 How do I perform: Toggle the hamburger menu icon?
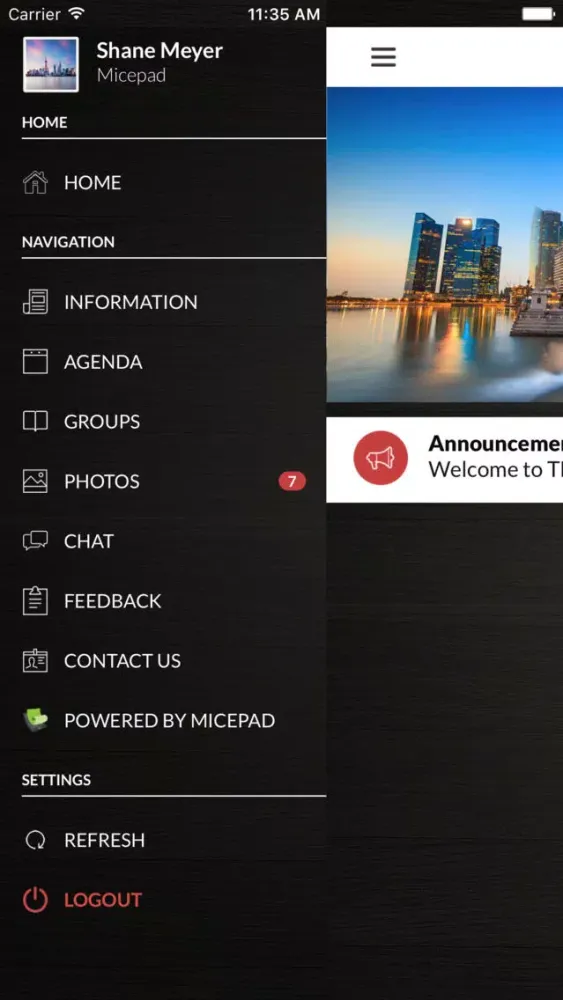click(x=384, y=57)
